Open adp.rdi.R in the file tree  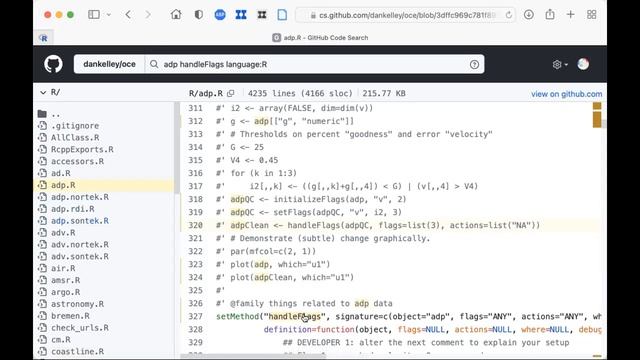click(x=72, y=209)
